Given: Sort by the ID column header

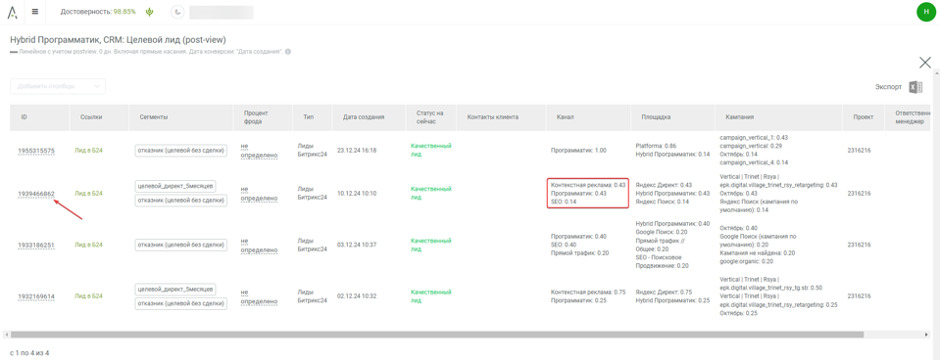Looking at the screenshot, I should click(24, 117).
